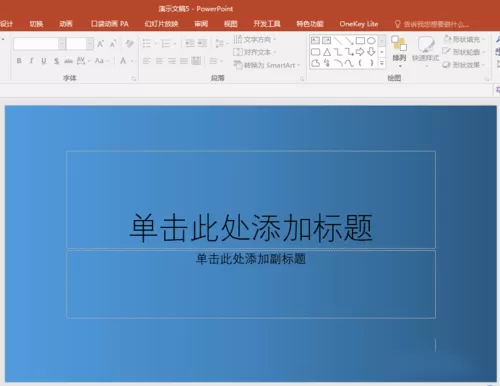Toggle text Shadow button
The height and width of the screenshot is (386, 500).
click(x=56, y=61)
